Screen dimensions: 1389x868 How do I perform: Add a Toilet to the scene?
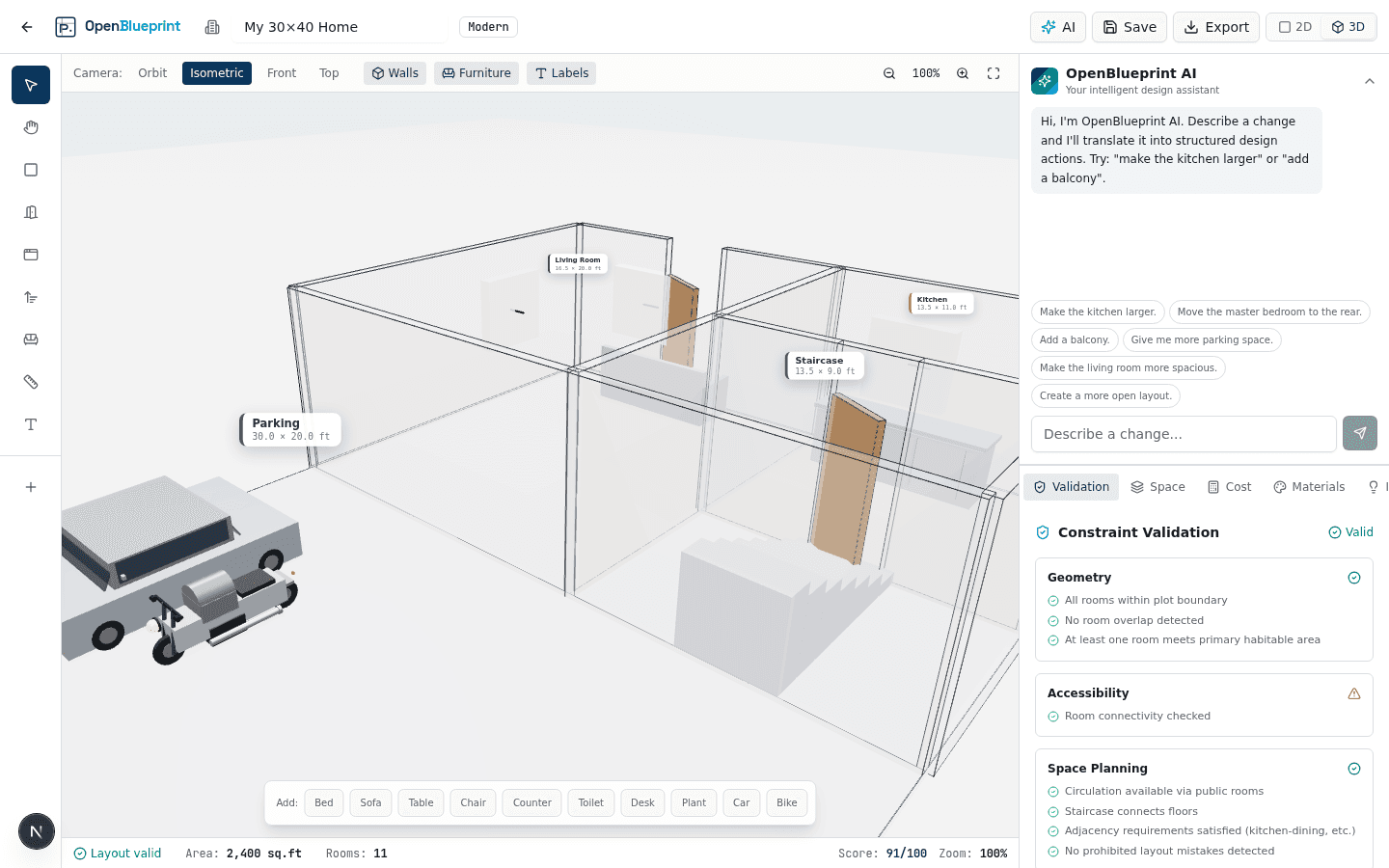click(x=591, y=802)
